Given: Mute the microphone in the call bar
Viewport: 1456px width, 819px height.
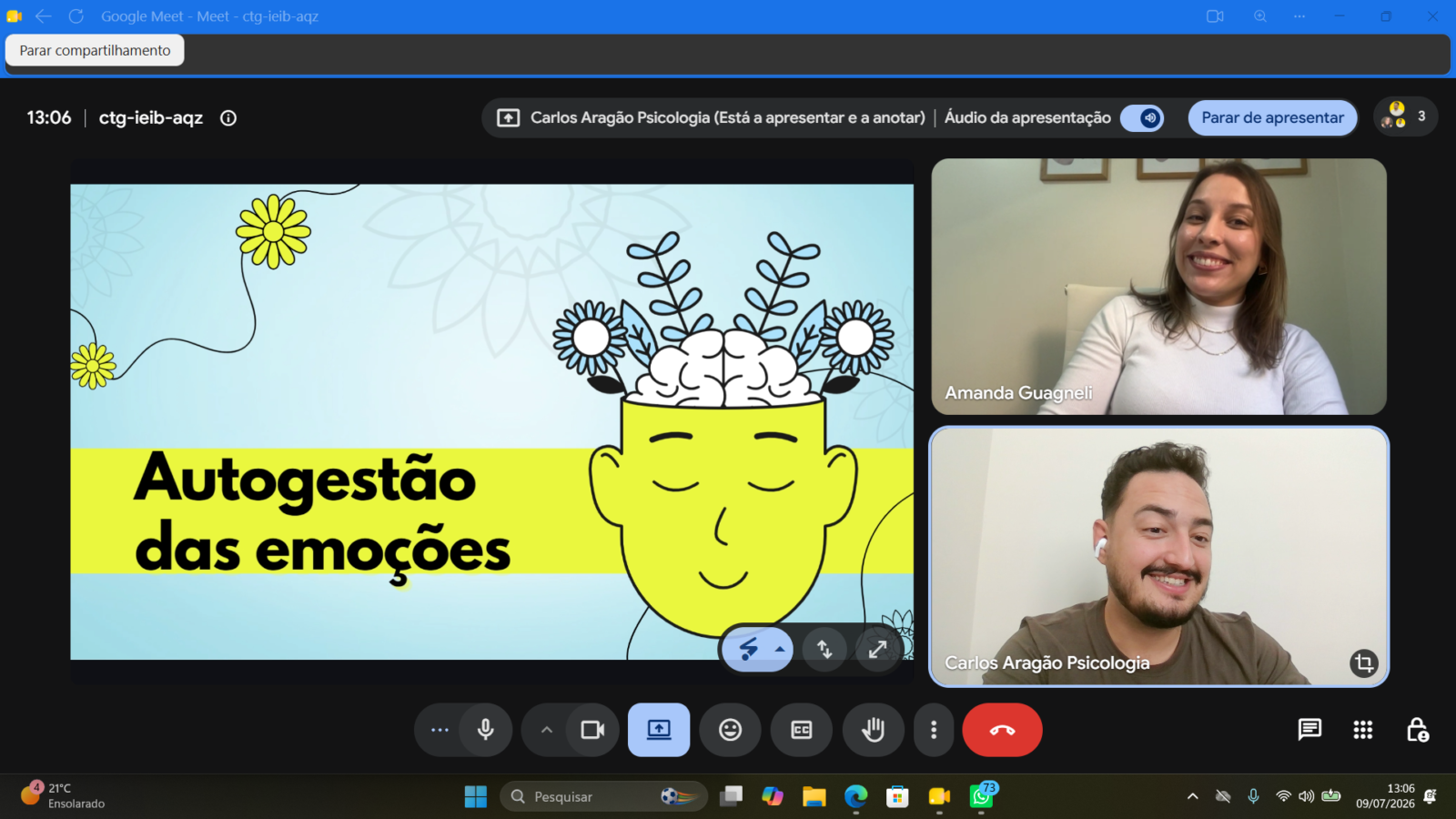Looking at the screenshot, I should [x=486, y=730].
